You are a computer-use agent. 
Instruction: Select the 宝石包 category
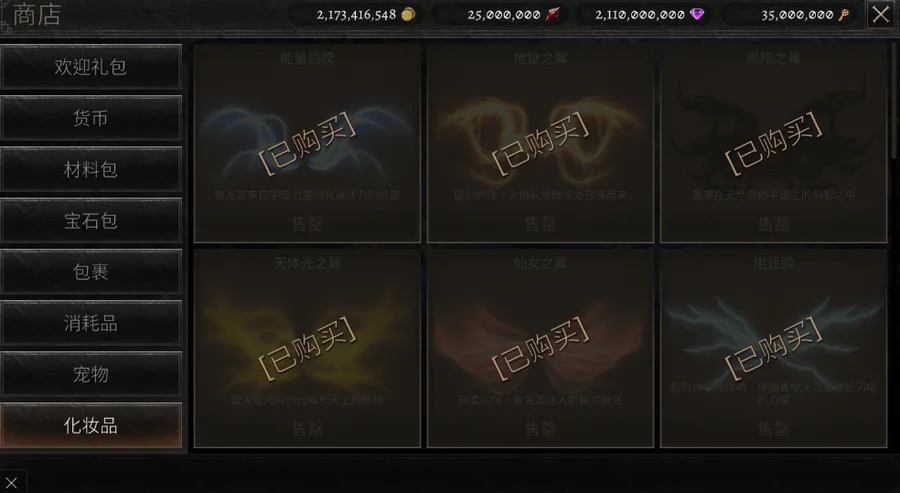click(x=91, y=220)
